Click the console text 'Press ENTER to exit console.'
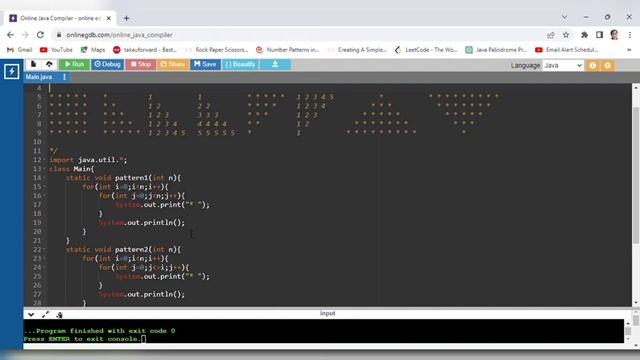640x360 pixels. coord(82,339)
